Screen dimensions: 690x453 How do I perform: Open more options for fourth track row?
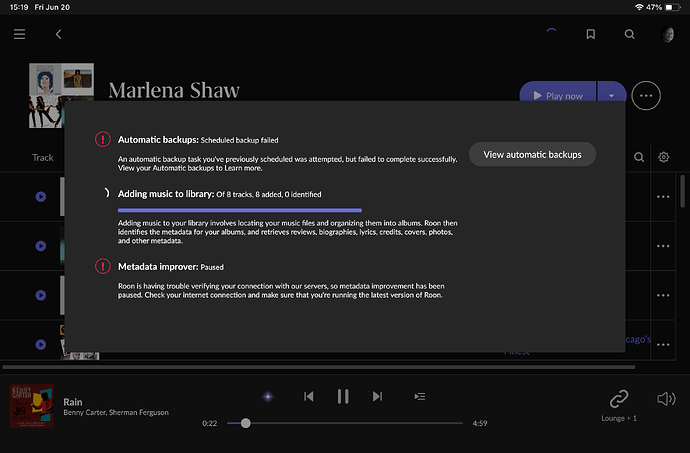663,345
